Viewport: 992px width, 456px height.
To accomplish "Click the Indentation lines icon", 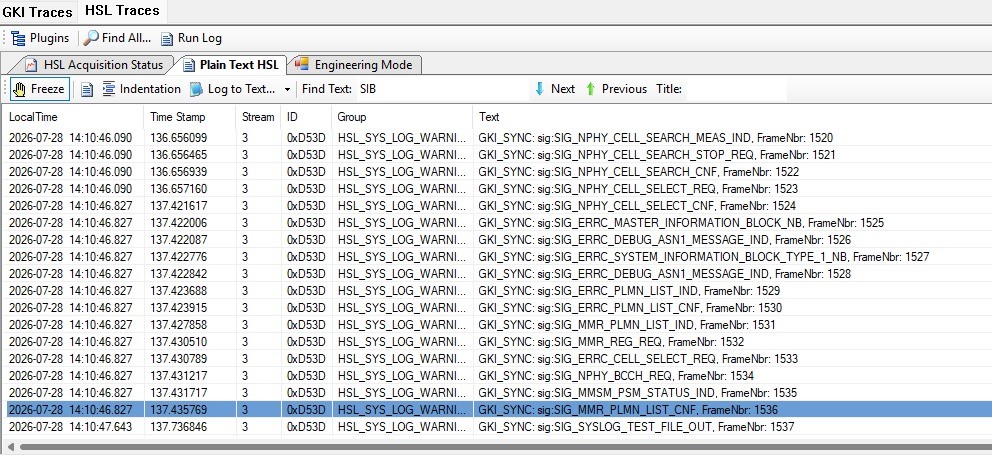I will [109, 89].
